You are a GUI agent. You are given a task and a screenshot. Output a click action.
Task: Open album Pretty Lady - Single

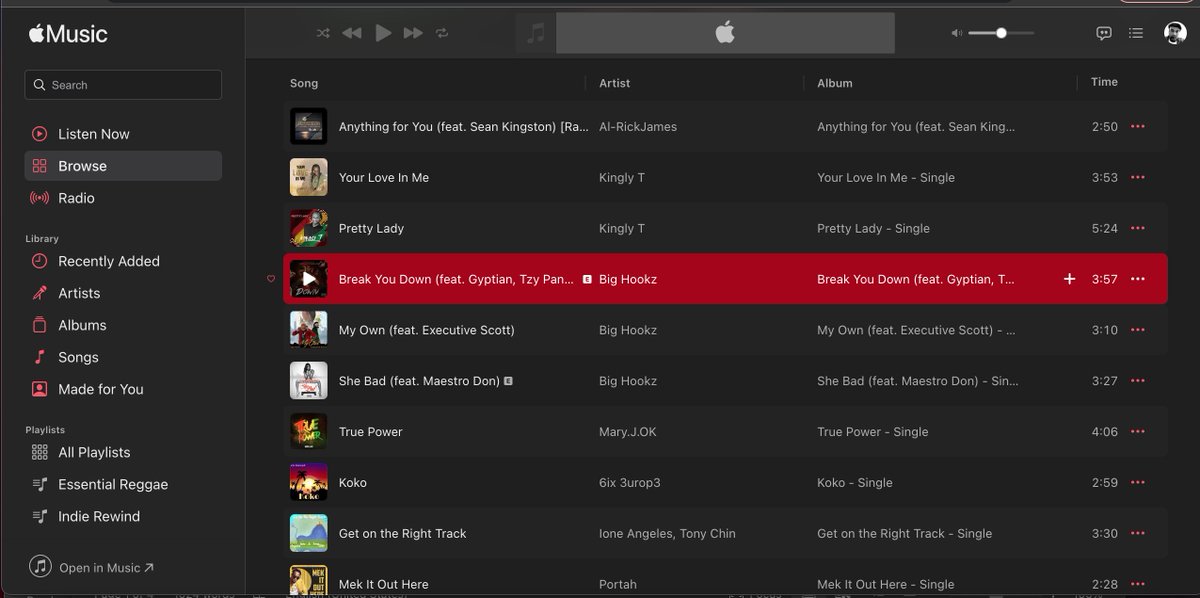click(x=873, y=229)
